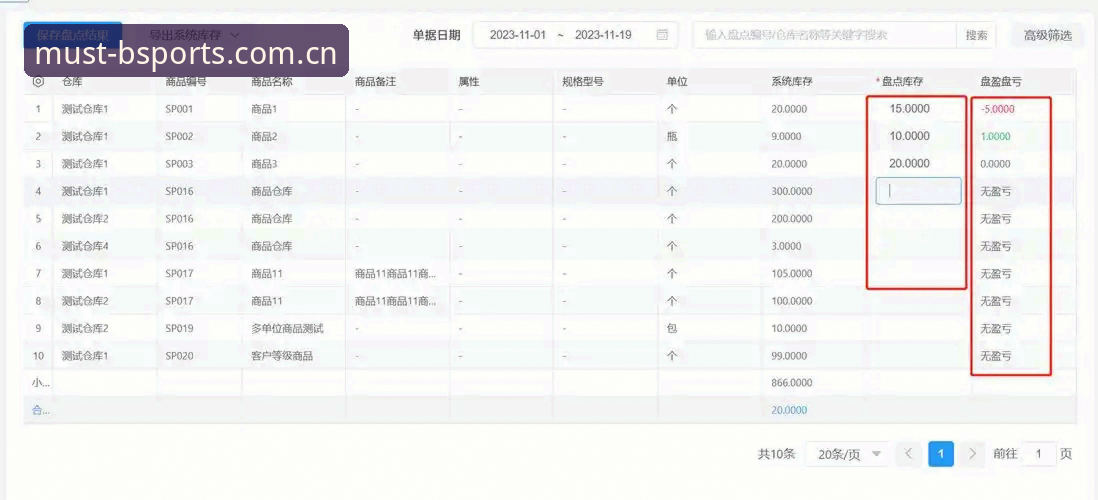
Task: Focus the 前往 page number field
Action: click(x=1039, y=454)
